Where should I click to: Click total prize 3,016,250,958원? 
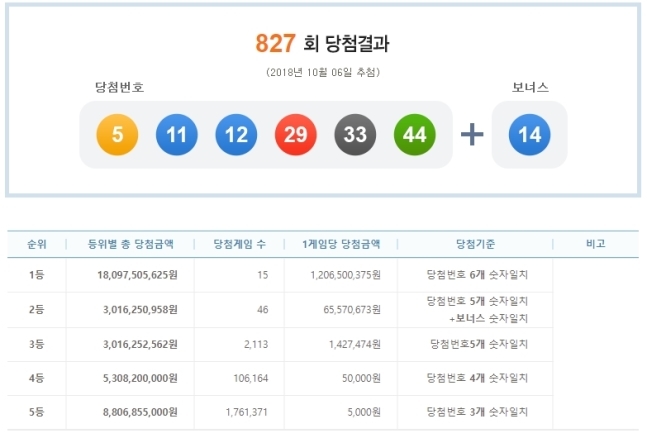click(140, 310)
